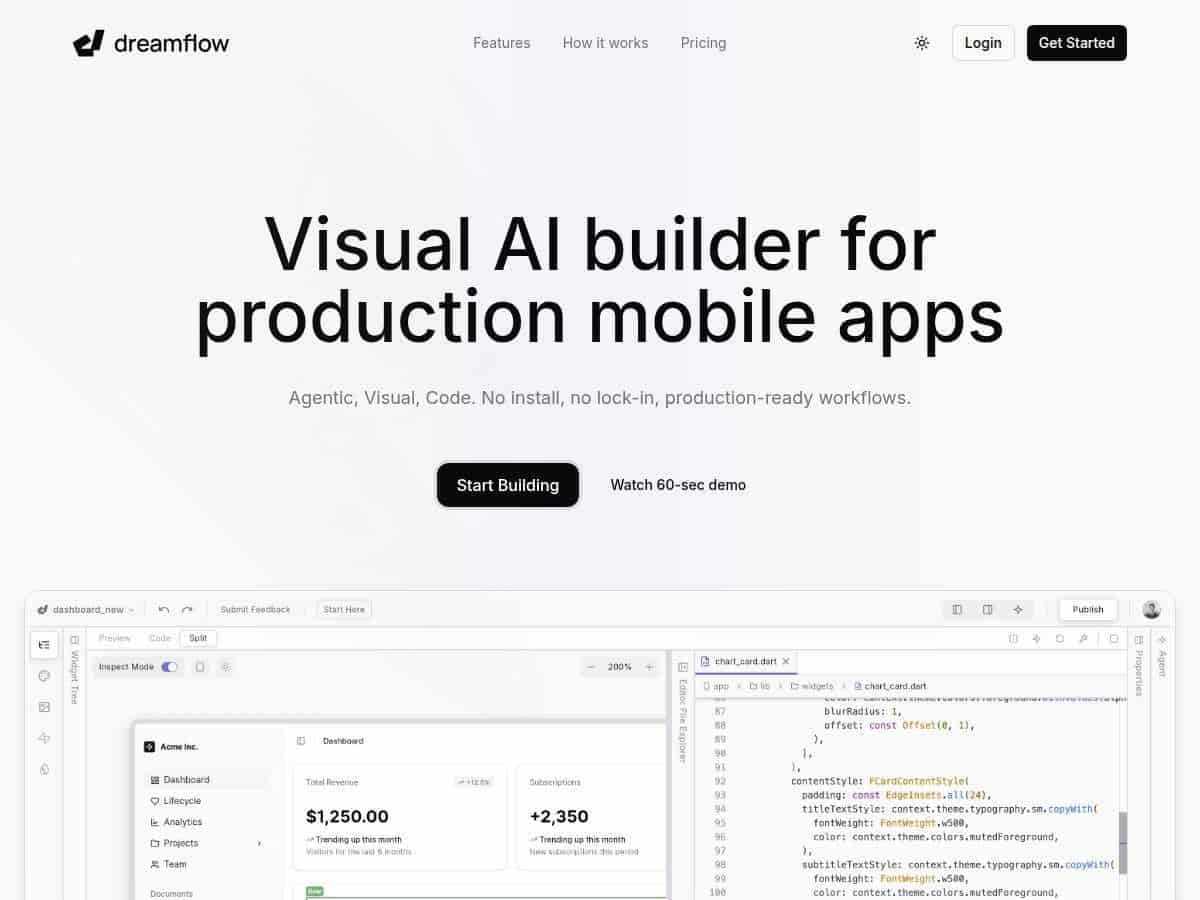Open the globe panel icon in the sidebar

44,676
